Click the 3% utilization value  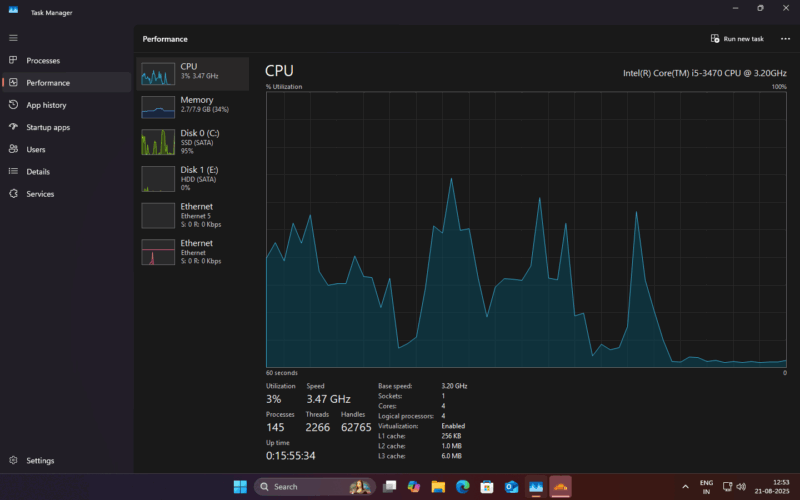[273, 399]
